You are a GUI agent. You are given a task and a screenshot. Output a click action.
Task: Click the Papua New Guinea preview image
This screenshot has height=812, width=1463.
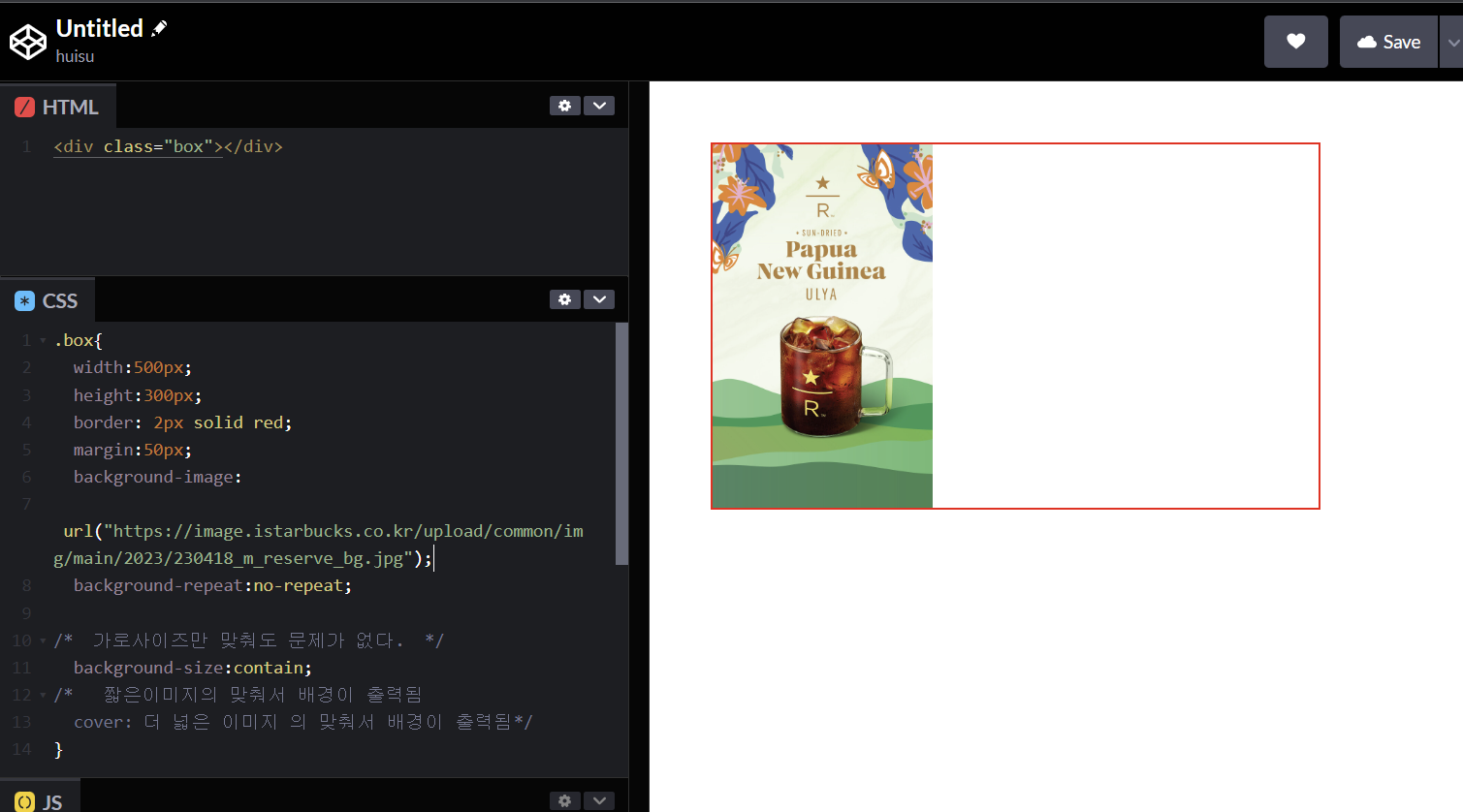822,326
